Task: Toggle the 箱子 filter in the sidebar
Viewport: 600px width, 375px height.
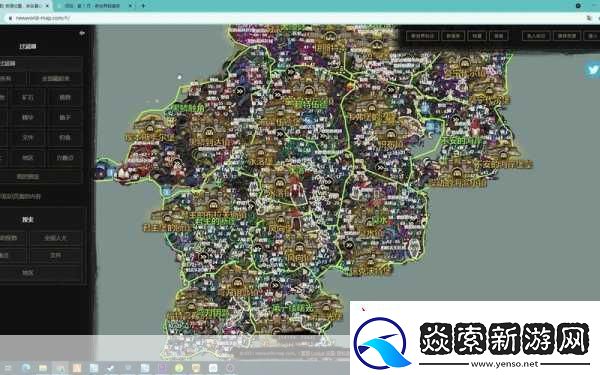Action: click(65, 117)
